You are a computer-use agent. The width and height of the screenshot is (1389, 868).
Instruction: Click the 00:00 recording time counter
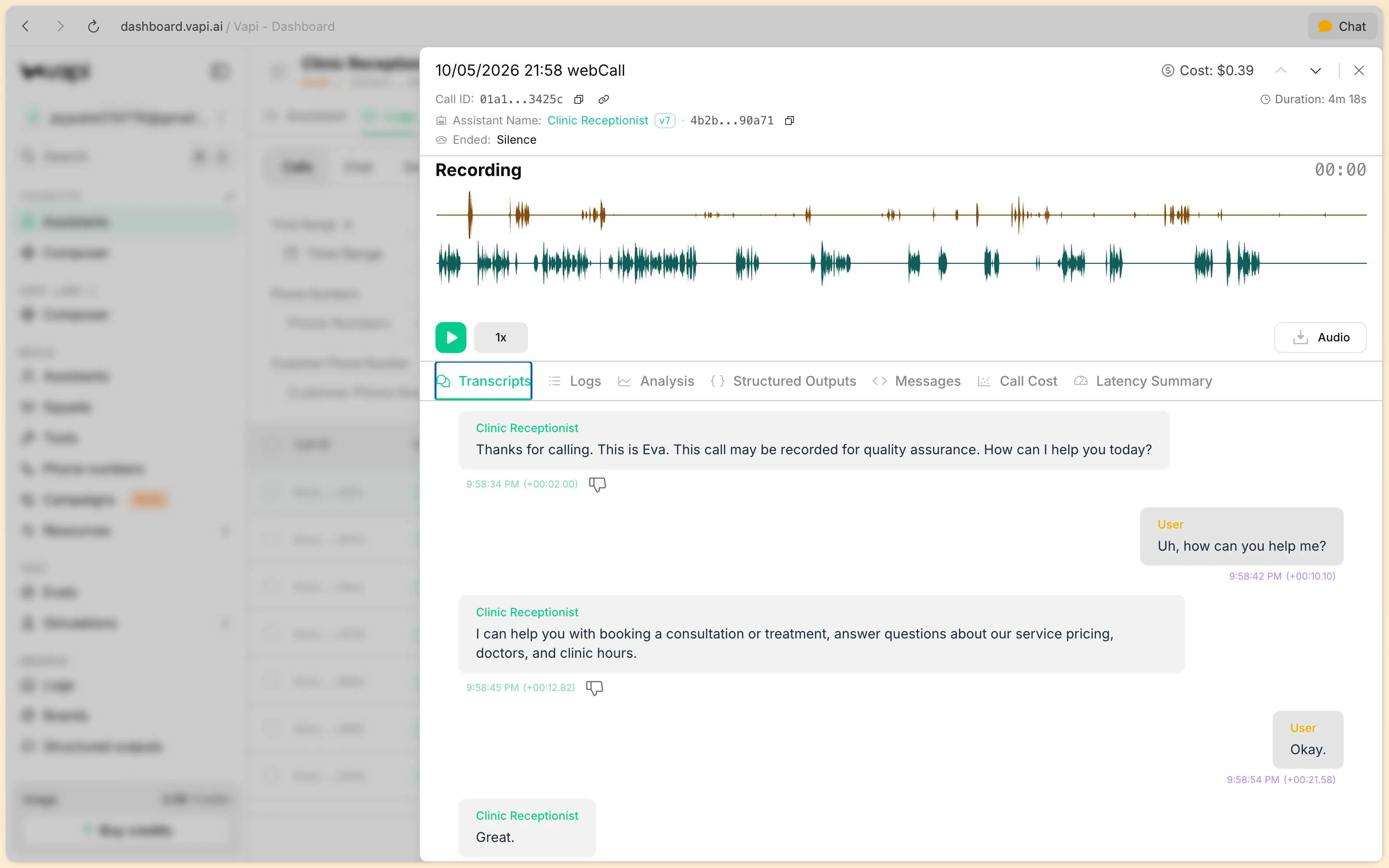click(x=1340, y=170)
